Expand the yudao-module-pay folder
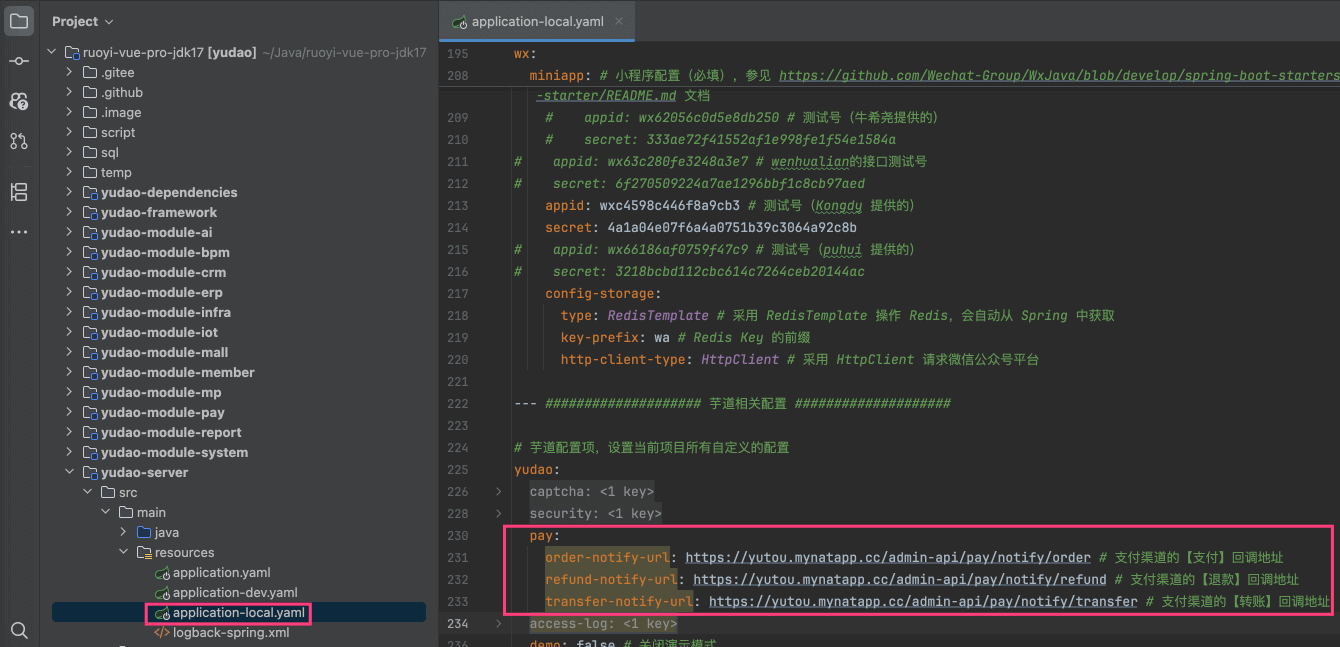This screenshot has width=1340, height=647. [x=69, y=412]
